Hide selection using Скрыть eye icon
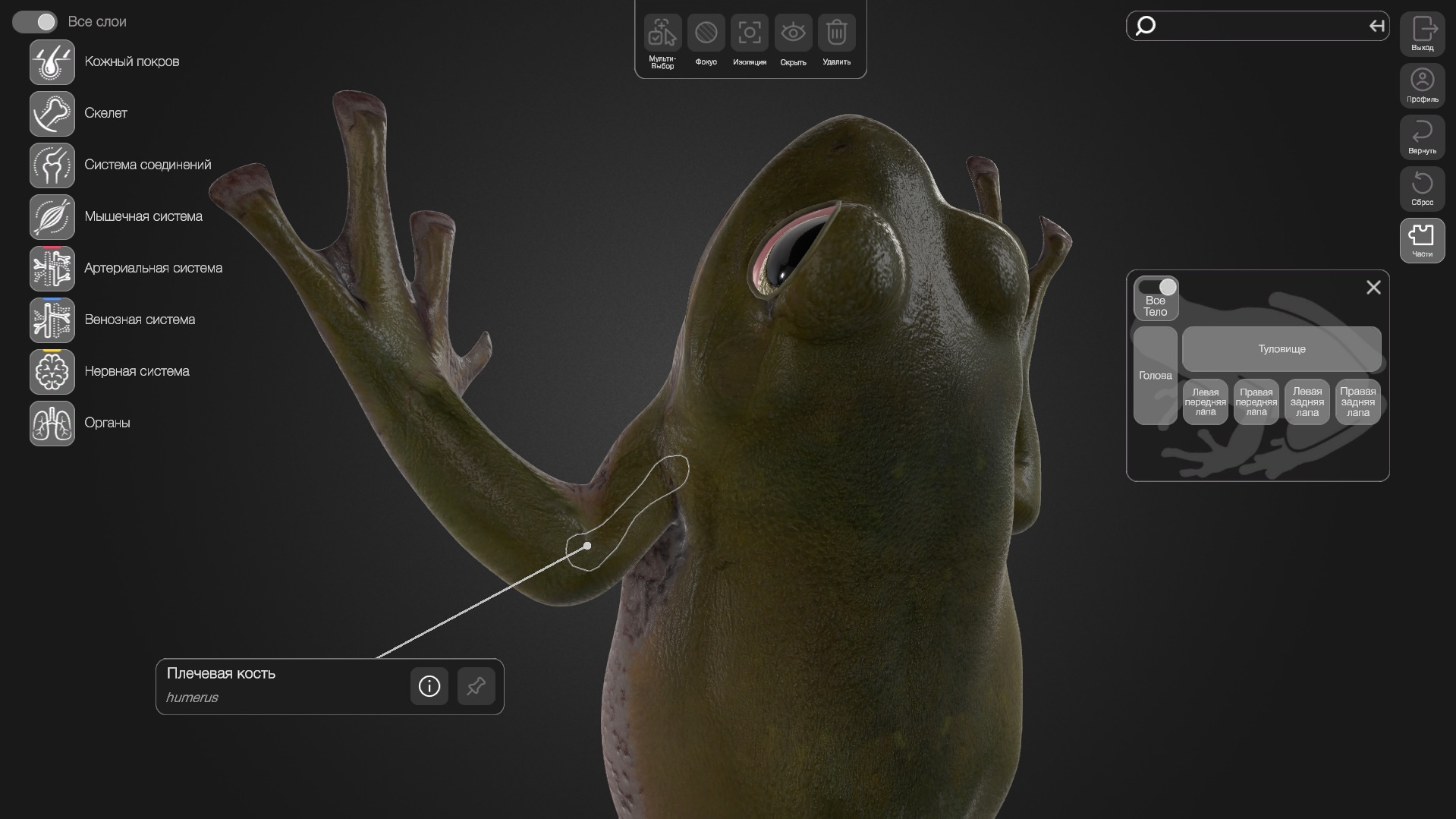 793,33
